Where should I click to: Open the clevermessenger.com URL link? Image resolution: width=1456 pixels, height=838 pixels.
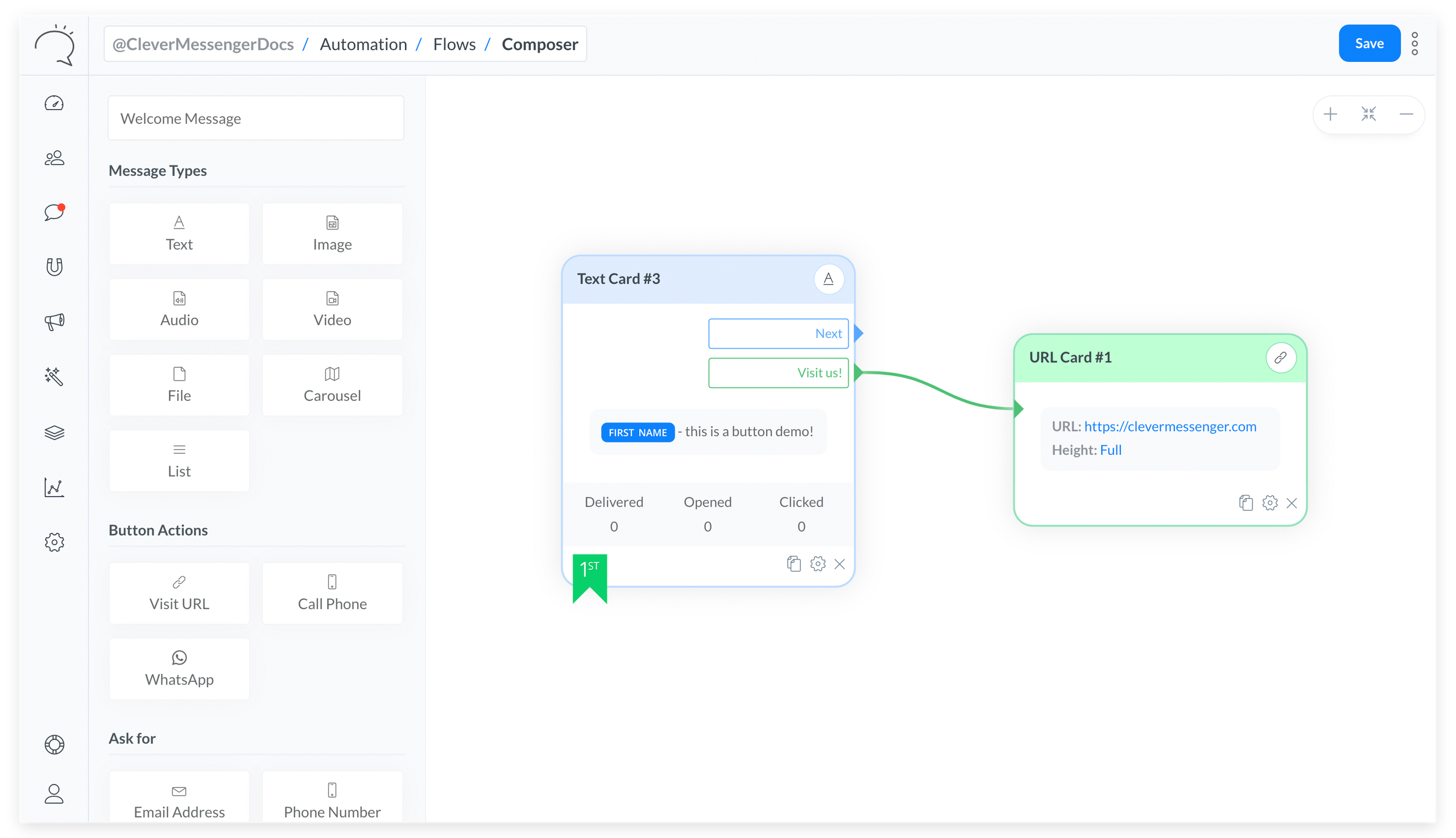click(1169, 426)
